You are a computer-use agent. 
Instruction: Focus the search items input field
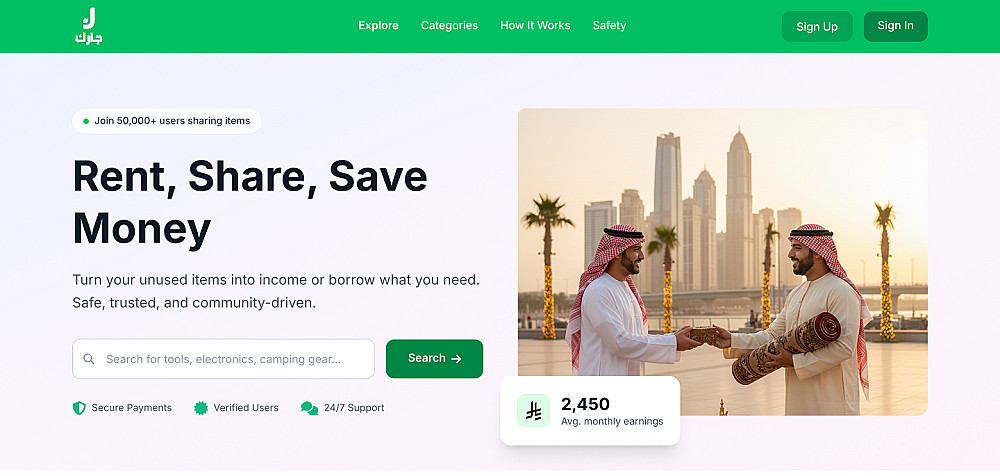[223, 359]
